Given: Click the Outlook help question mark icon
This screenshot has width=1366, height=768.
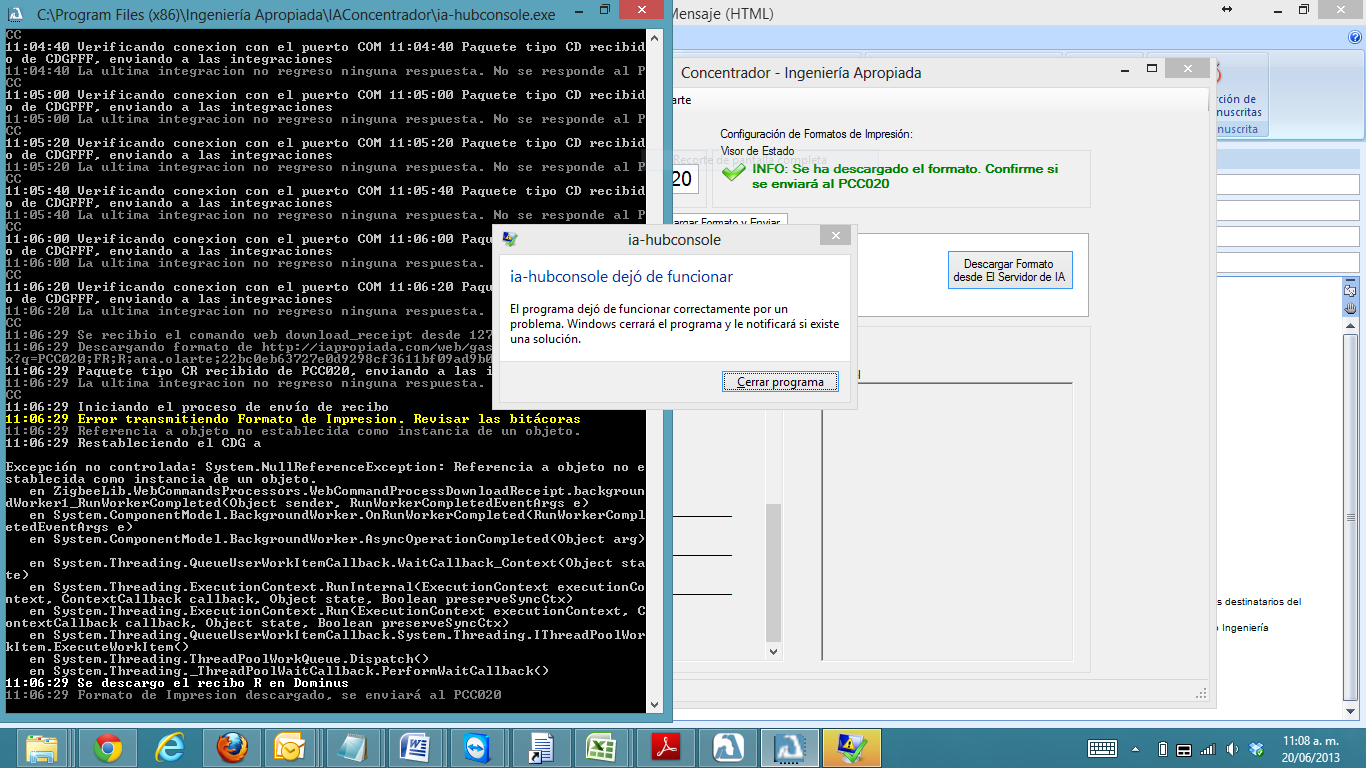Looking at the screenshot, I should (x=1355, y=37).
